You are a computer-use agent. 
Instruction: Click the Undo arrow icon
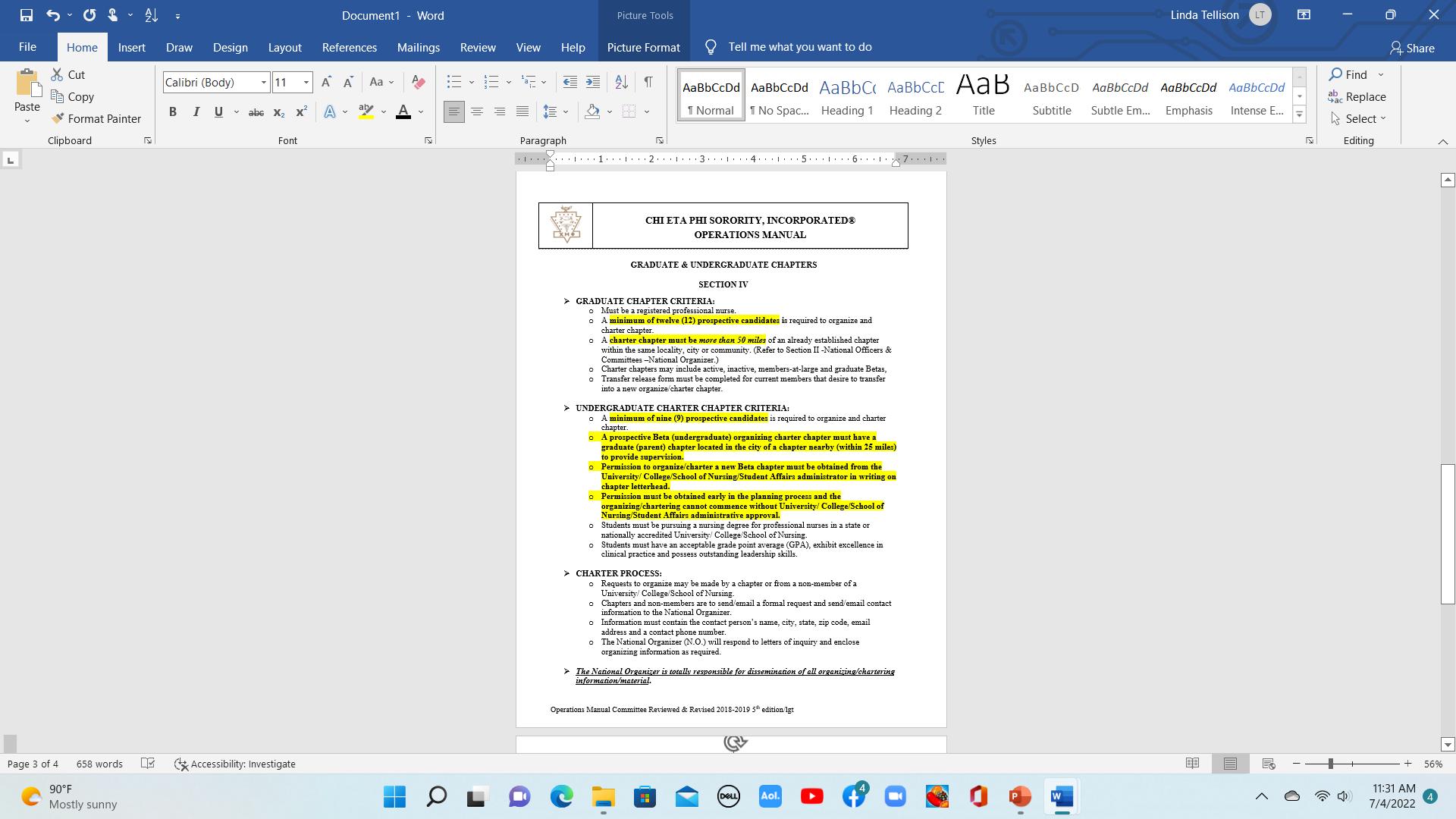point(52,15)
